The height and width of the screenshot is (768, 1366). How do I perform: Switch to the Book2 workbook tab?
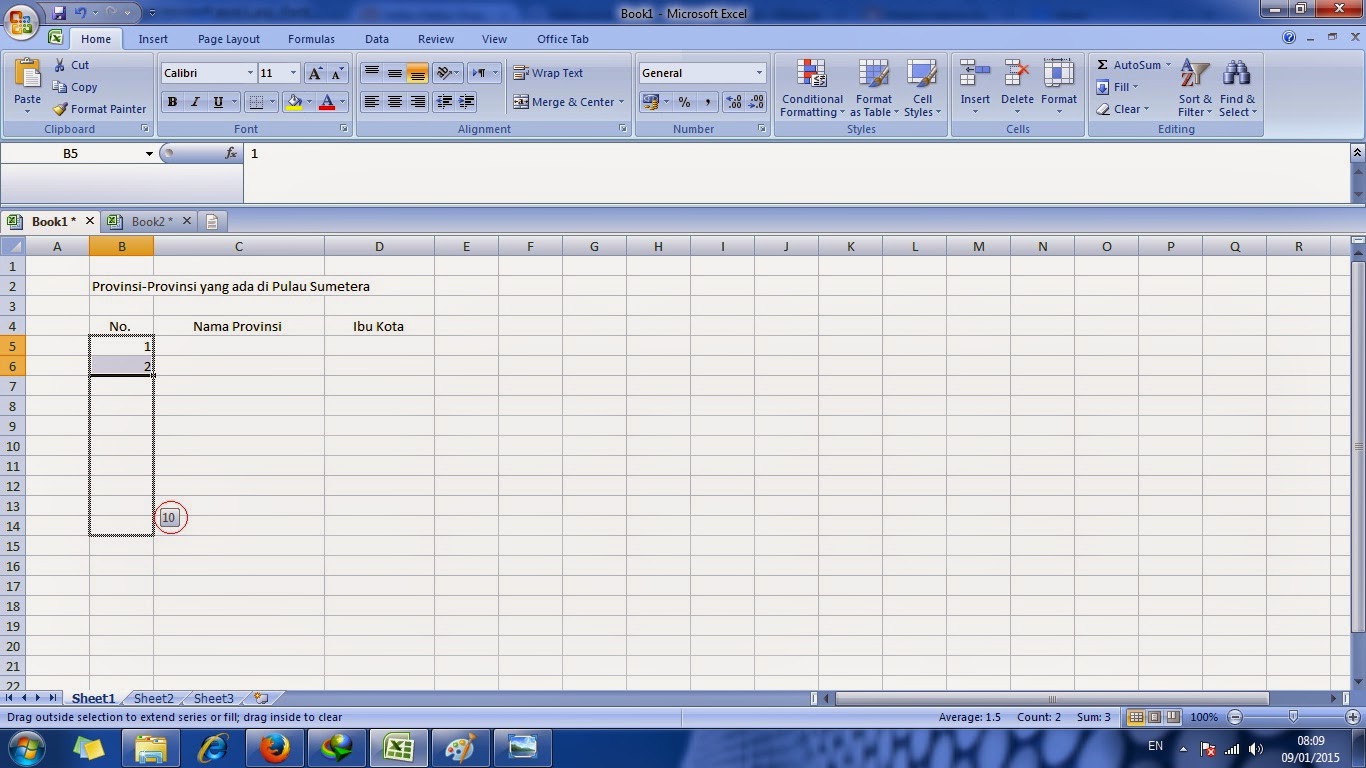(149, 221)
